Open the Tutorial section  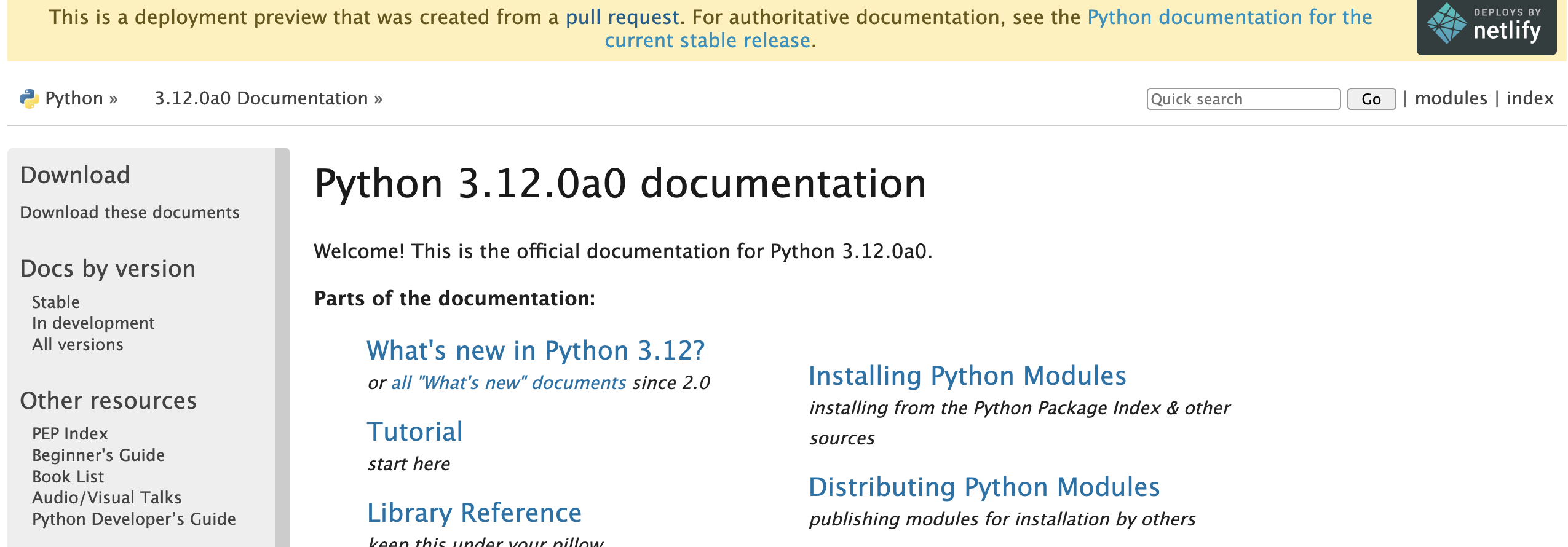click(415, 432)
